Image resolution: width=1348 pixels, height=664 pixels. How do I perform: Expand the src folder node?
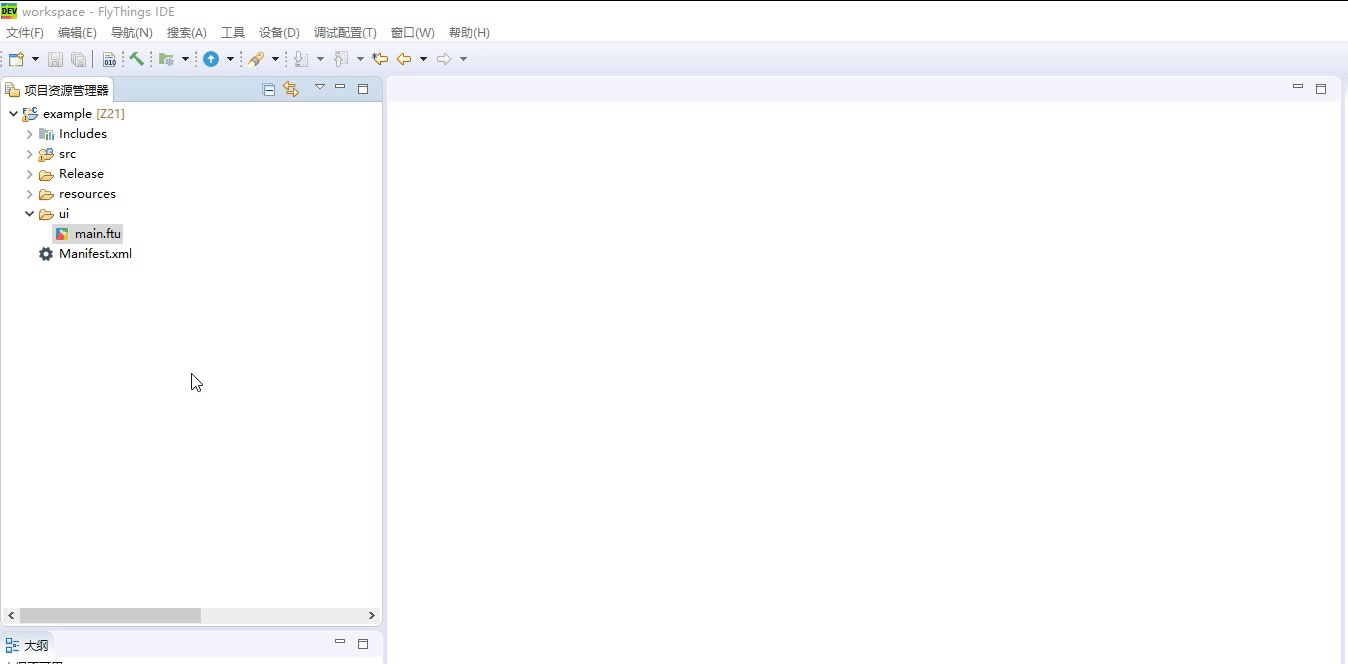29,154
